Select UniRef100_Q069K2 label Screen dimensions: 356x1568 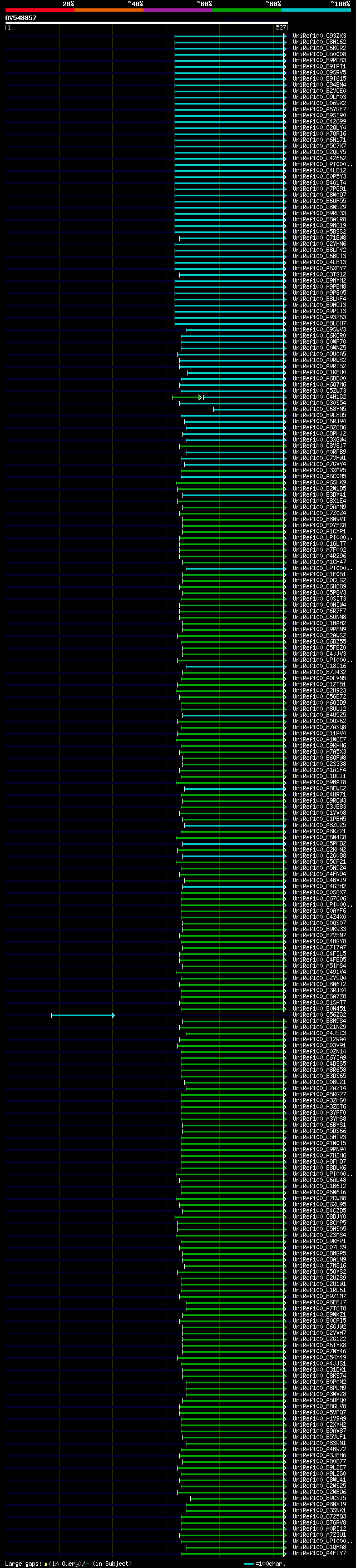pyautogui.click(x=319, y=103)
